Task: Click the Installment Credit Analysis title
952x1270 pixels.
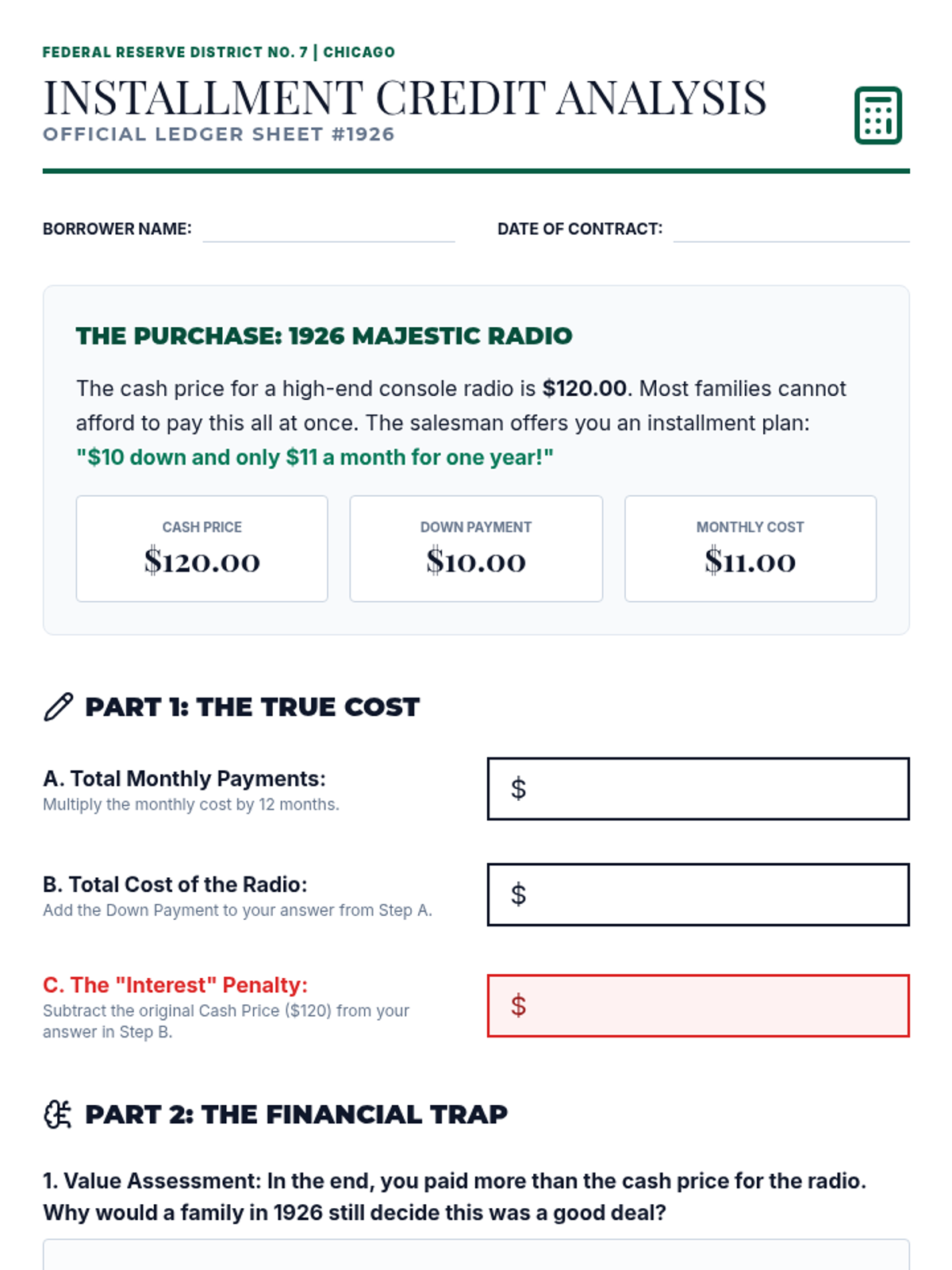Action: [405, 98]
